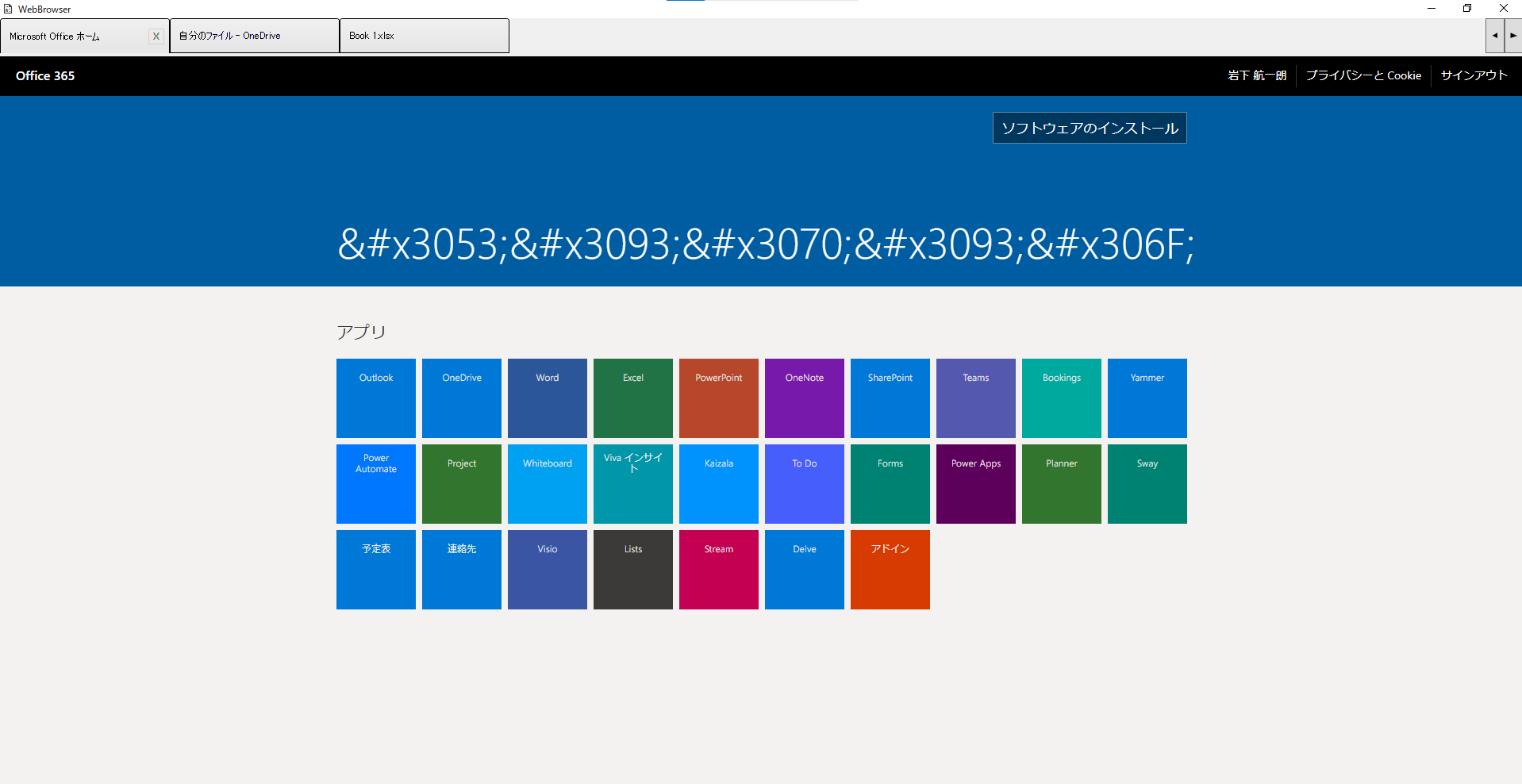Click the Office 365 header title
1522x784 pixels.
click(45, 75)
